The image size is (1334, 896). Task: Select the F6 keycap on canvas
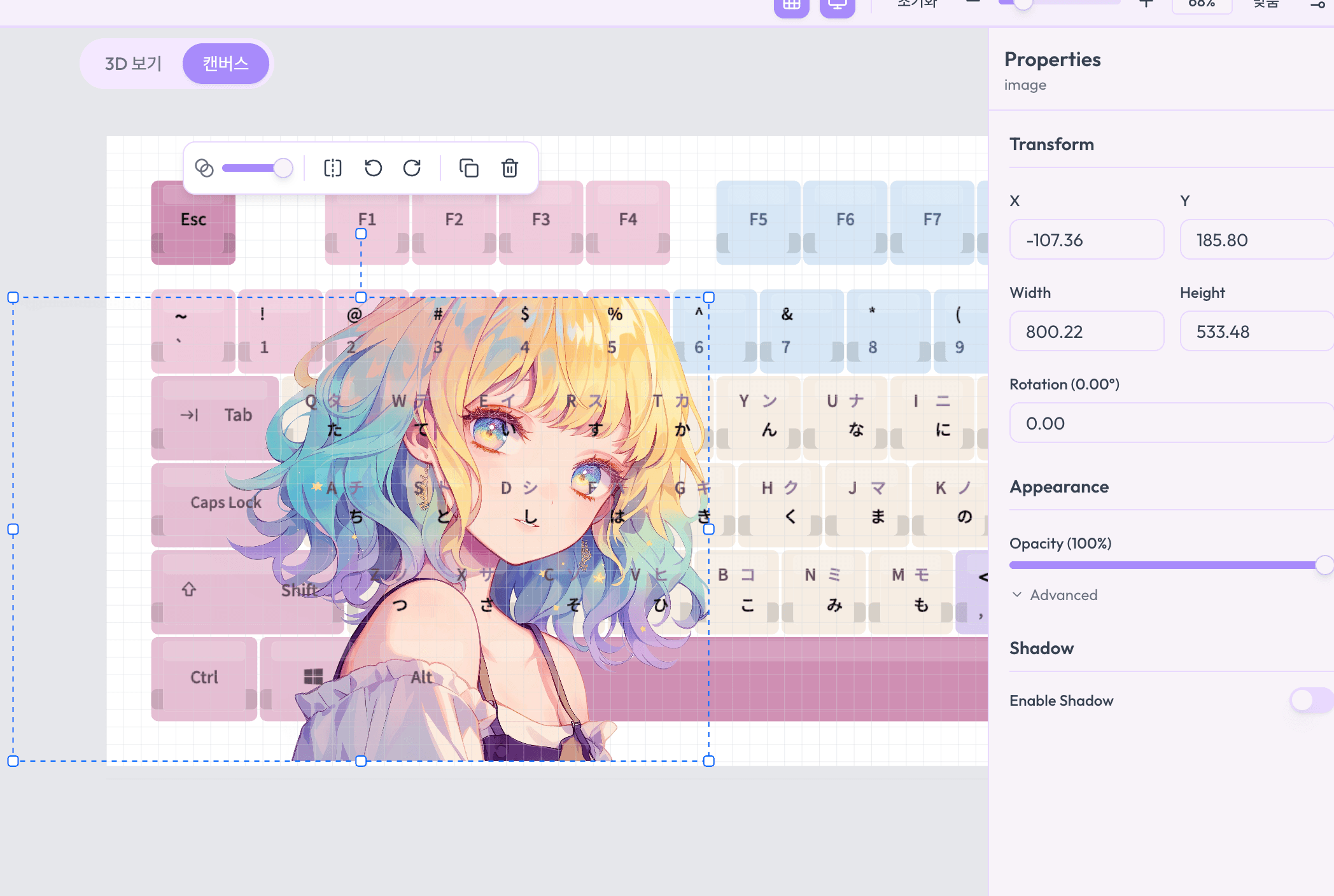tap(845, 222)
